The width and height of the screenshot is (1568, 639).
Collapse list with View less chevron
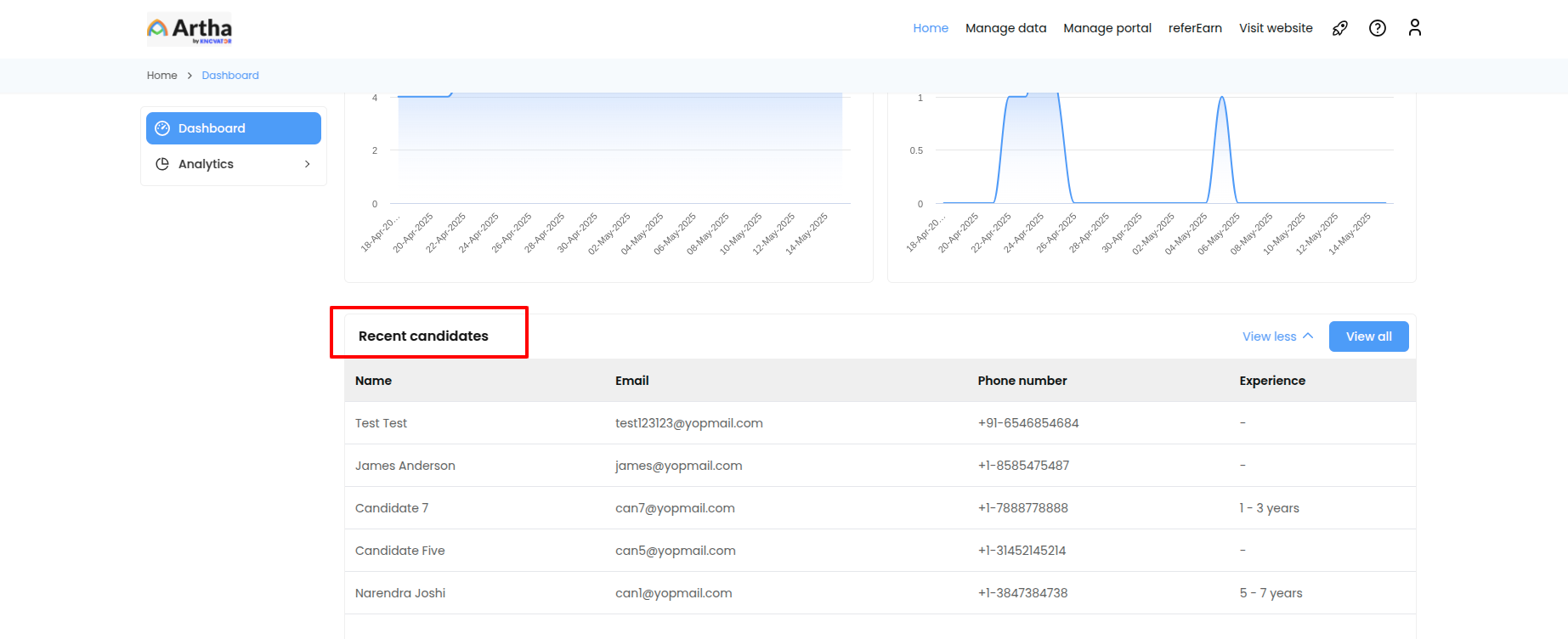pos(1308,336)
